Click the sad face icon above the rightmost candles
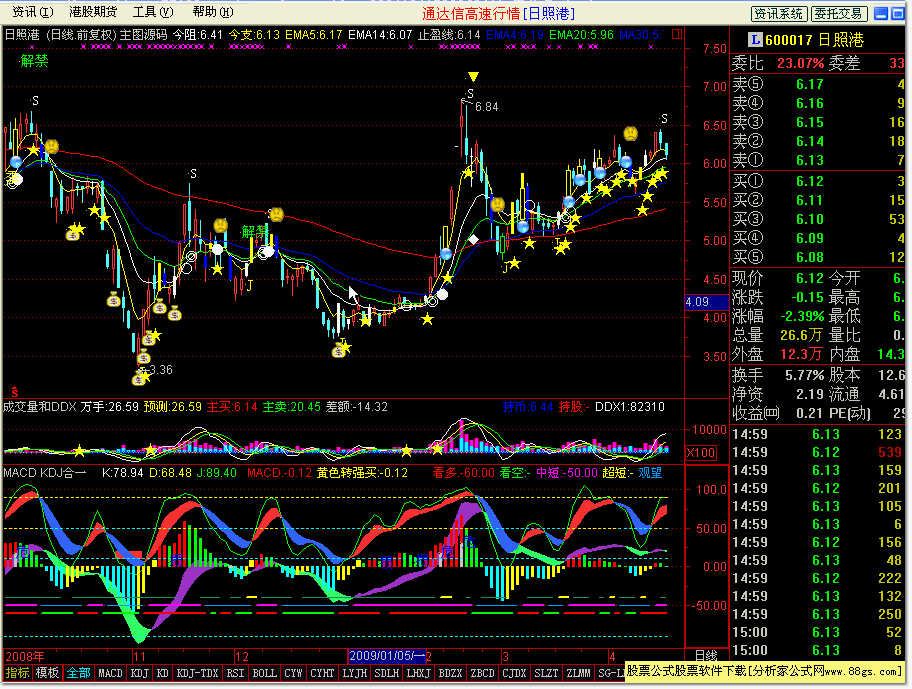This screenshot has height=689, width=912. click(630, 134)
